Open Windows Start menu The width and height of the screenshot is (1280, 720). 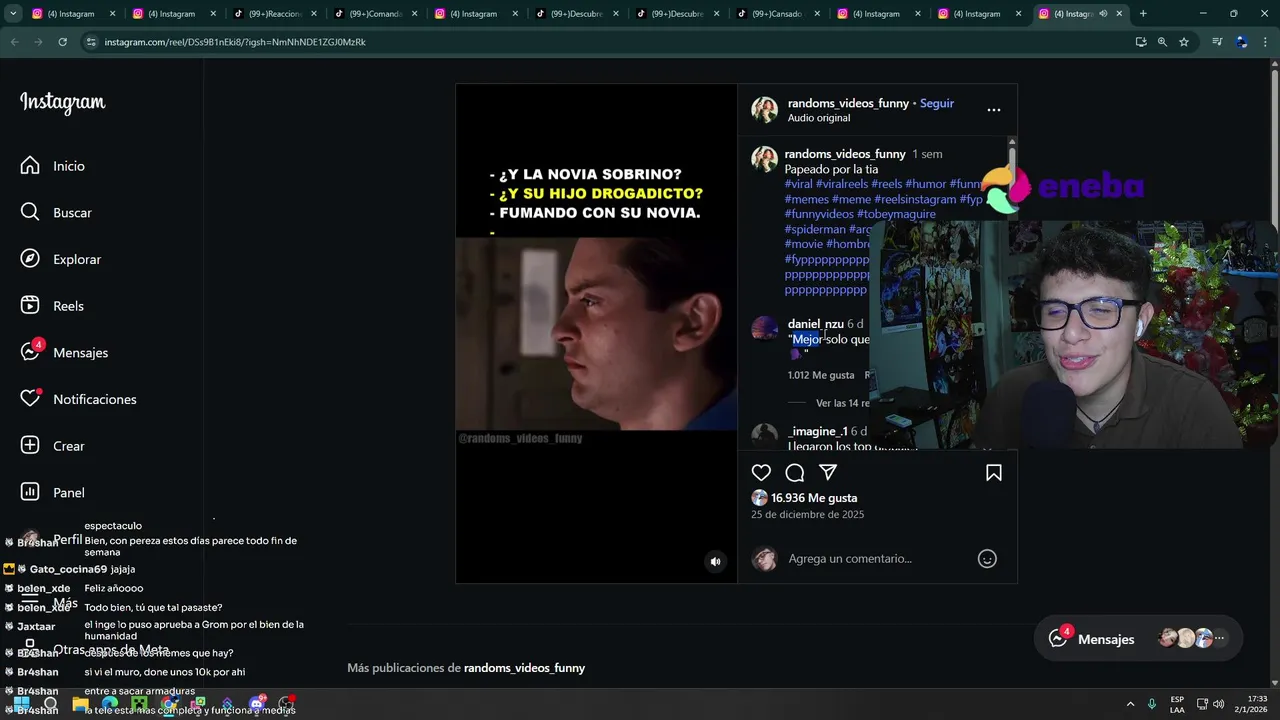20,704
